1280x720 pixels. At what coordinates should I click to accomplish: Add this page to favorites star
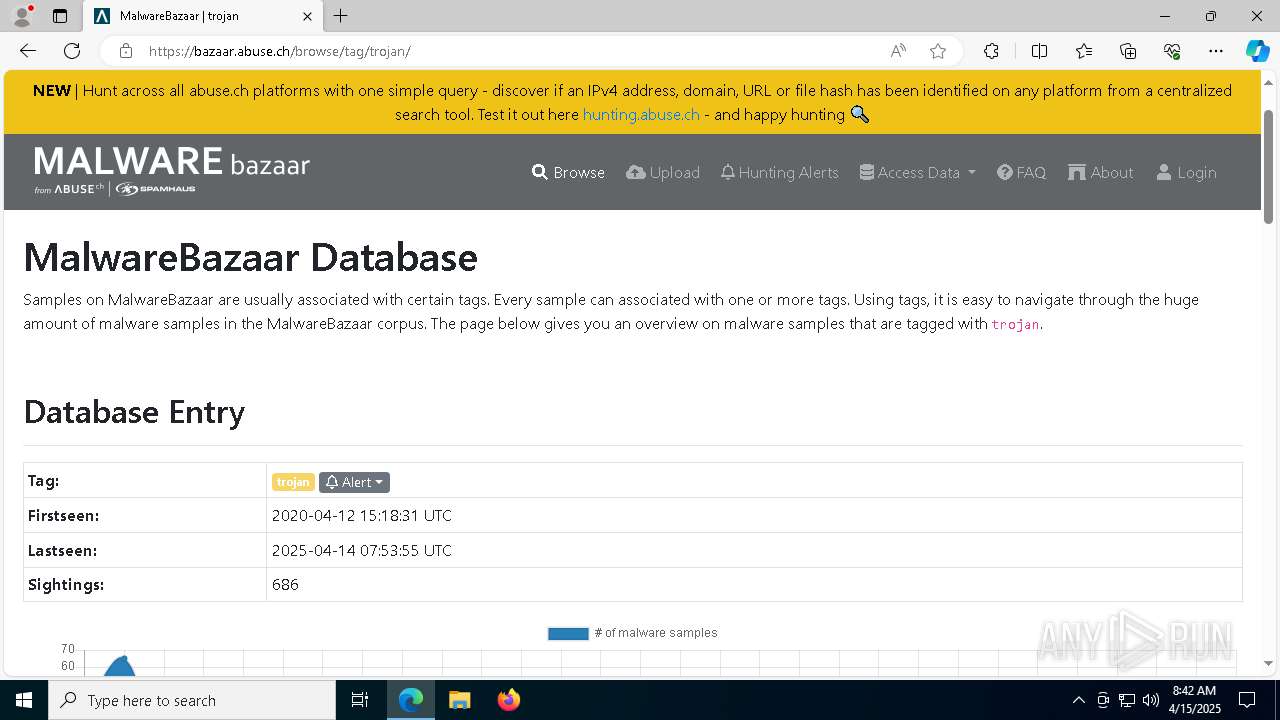click(x=938, y=51)
